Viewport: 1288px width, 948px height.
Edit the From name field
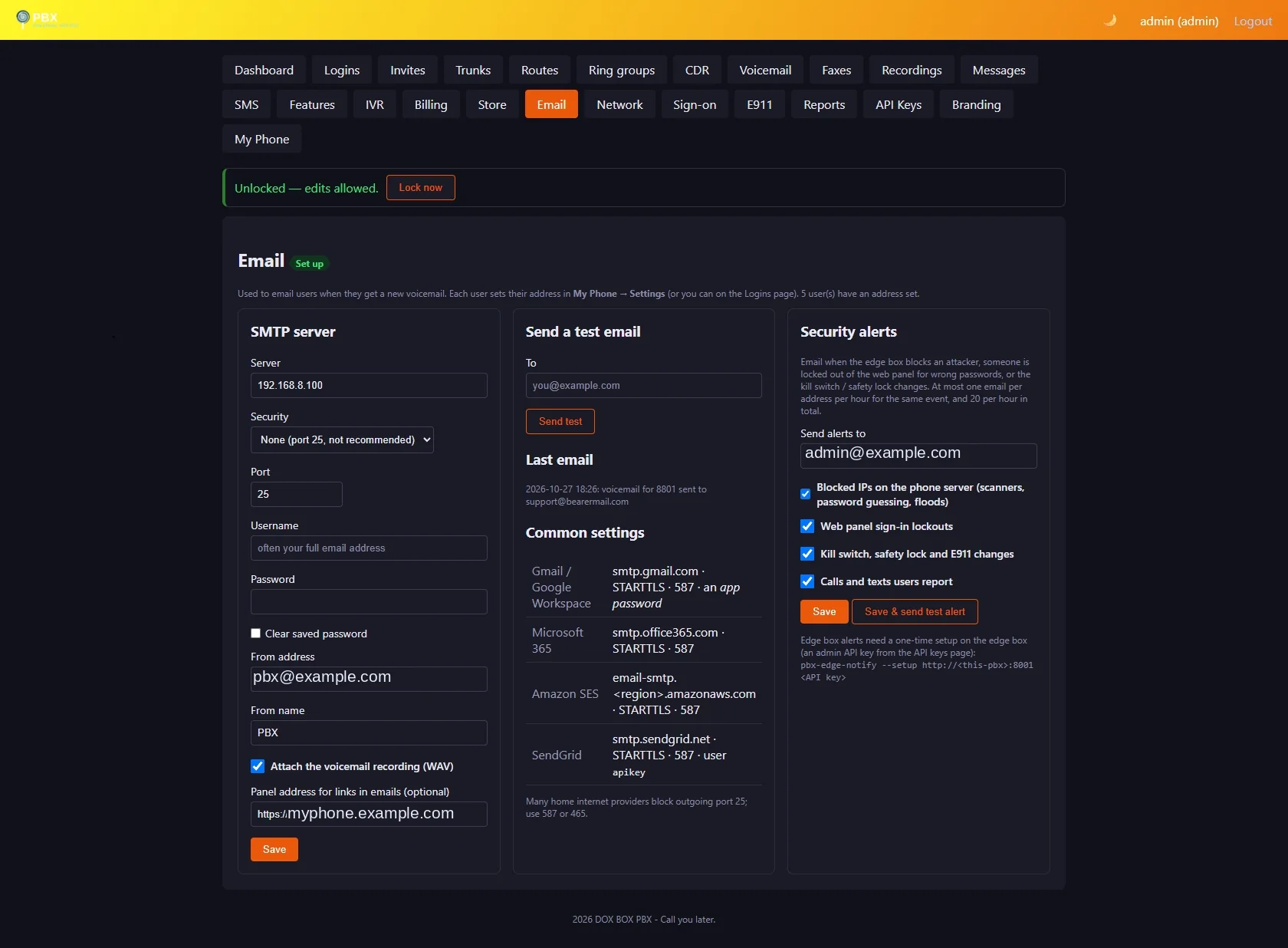(369, 732)
